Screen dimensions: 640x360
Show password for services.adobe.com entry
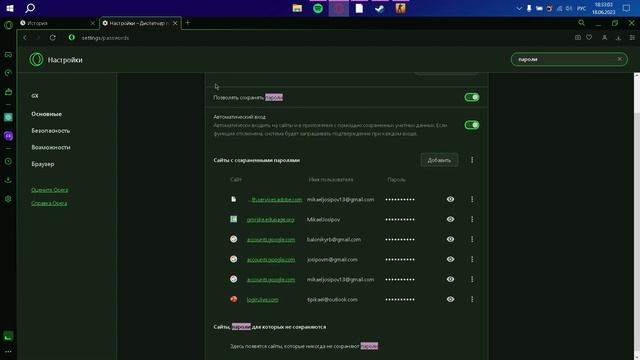[x=450, y=199]
